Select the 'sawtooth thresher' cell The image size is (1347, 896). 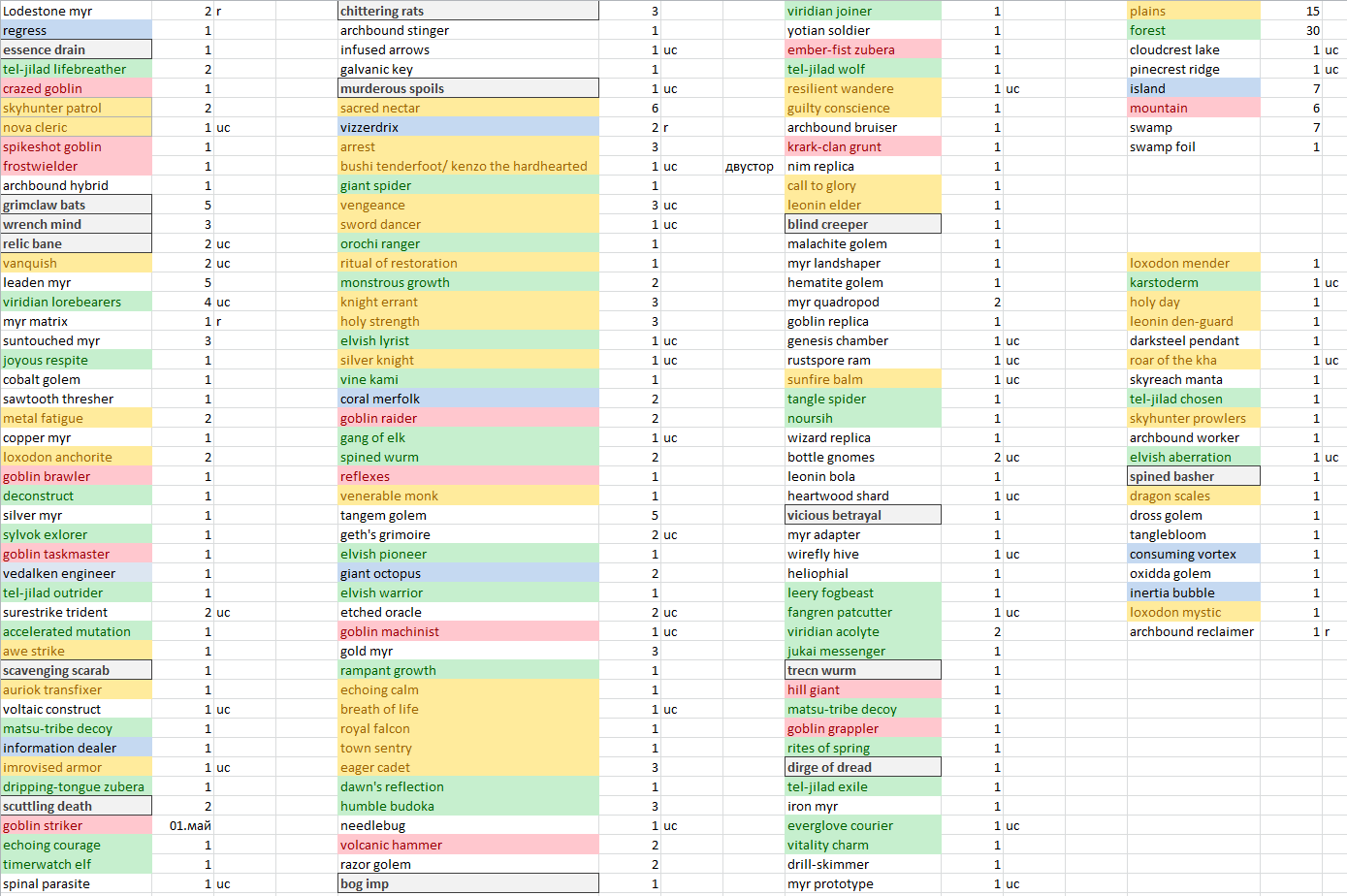pyautogui.click(x=76, y=399)
